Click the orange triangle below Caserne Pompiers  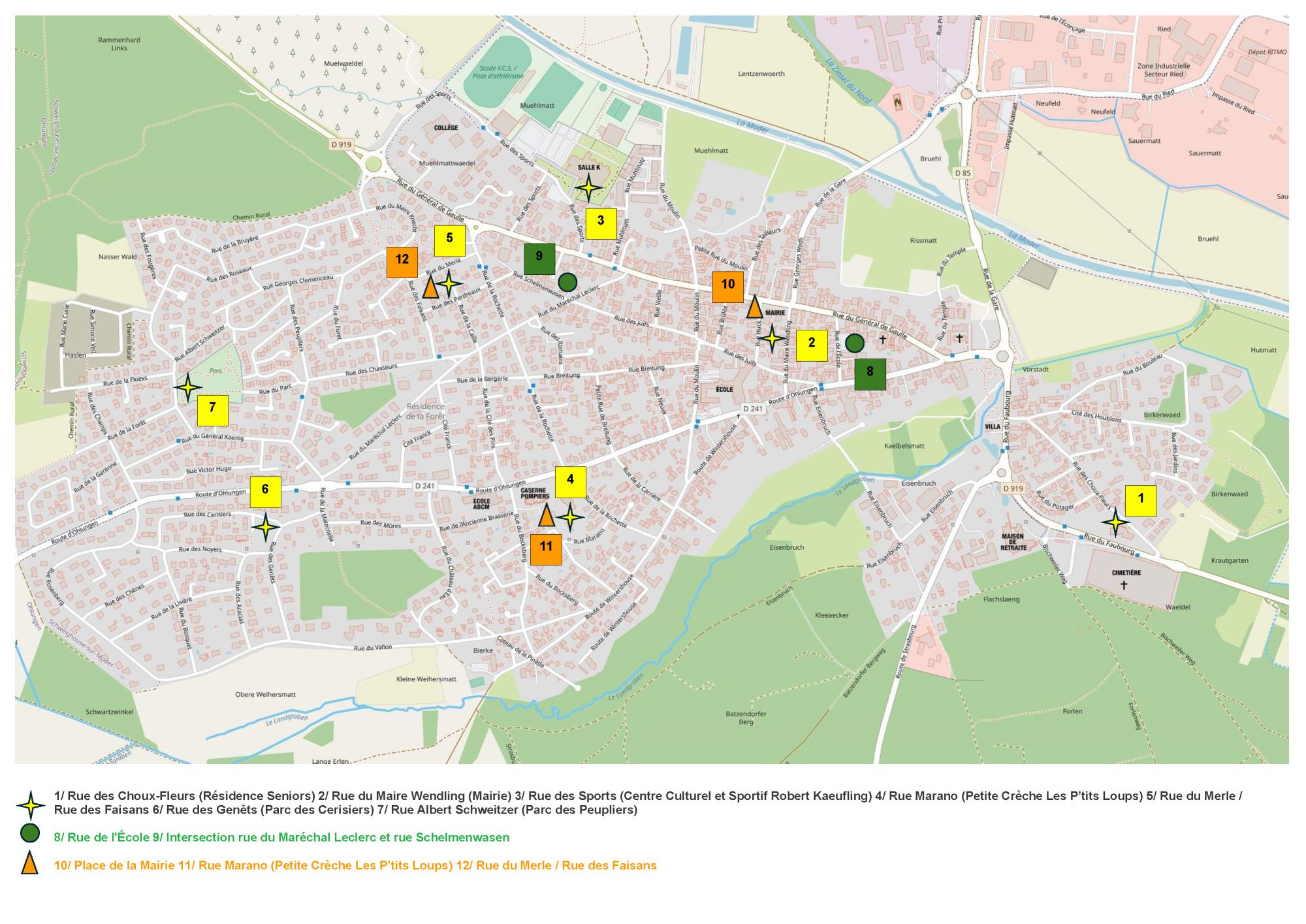547,515
